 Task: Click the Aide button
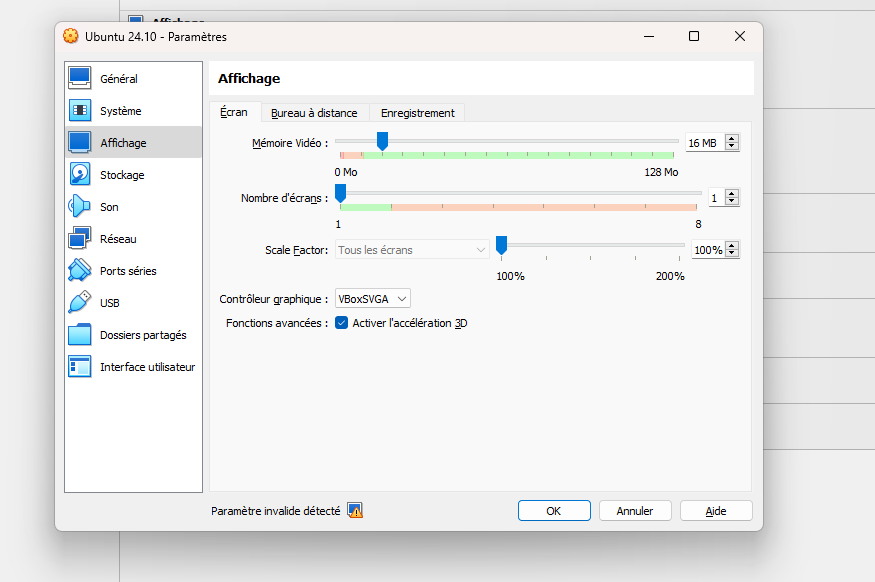(x=716, y=511)
